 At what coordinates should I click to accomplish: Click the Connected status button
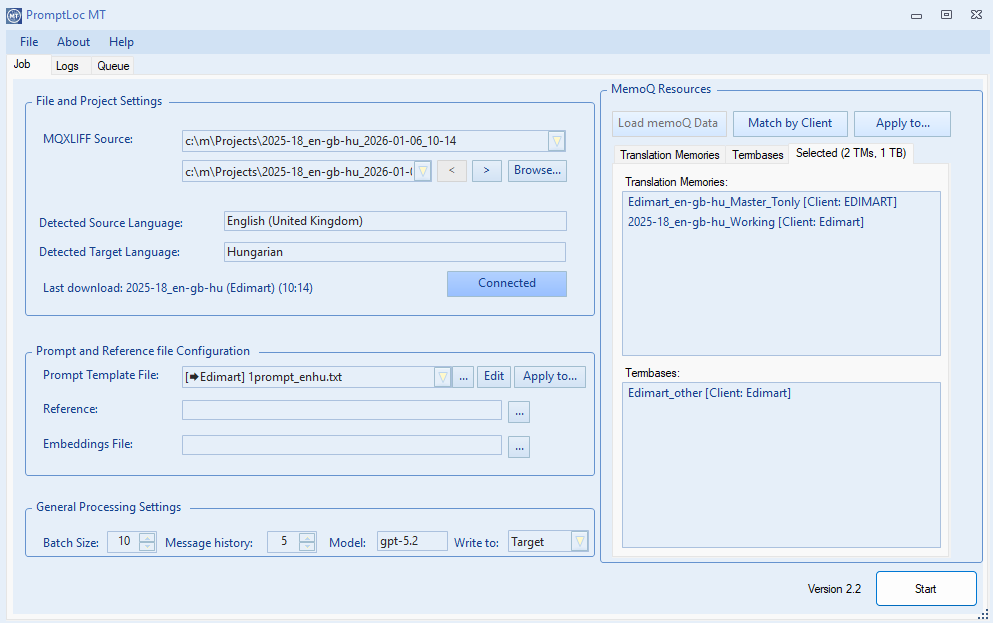point(506,283)
